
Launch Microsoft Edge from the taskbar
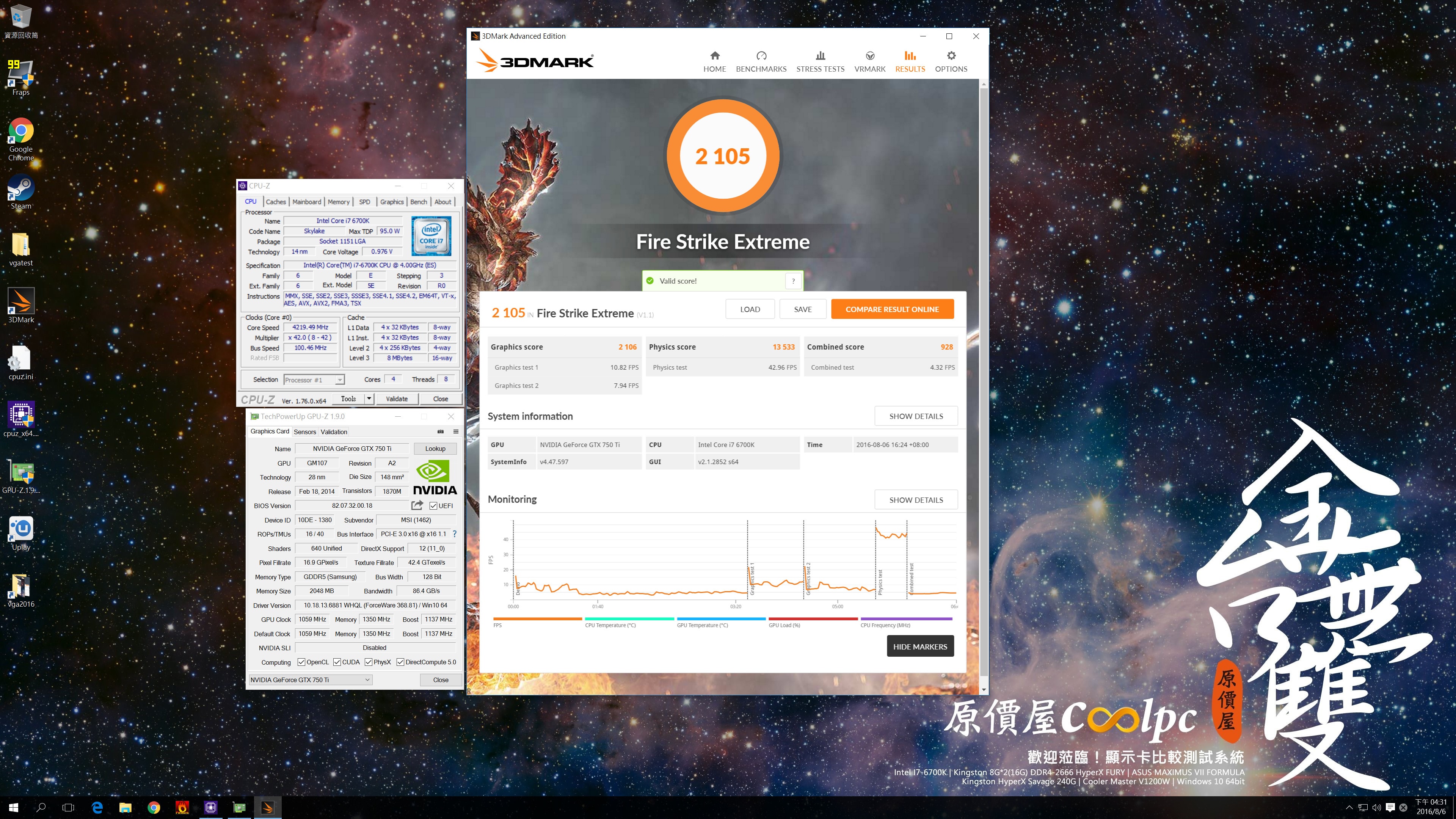pos(97,808)
